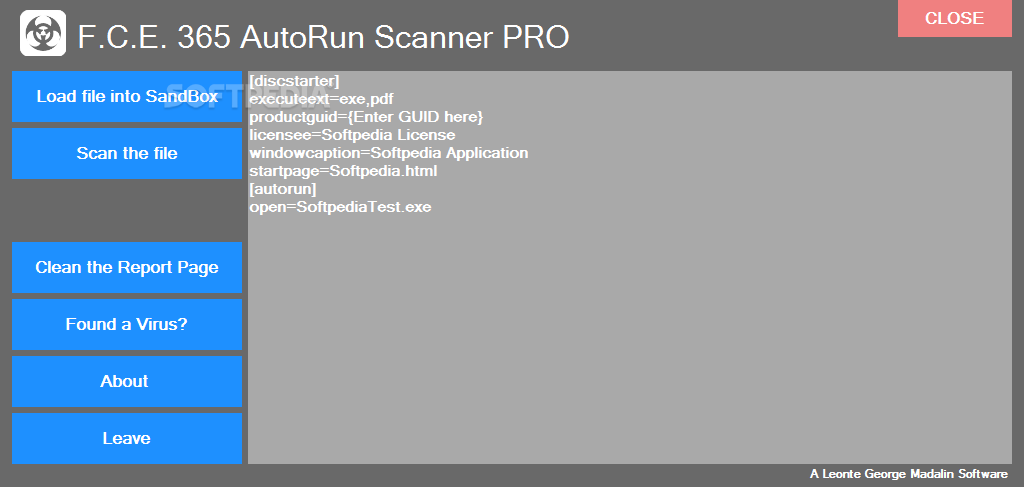Click the F.C.E. 365 AutoRun Scanner PRO title

(324, 37)
